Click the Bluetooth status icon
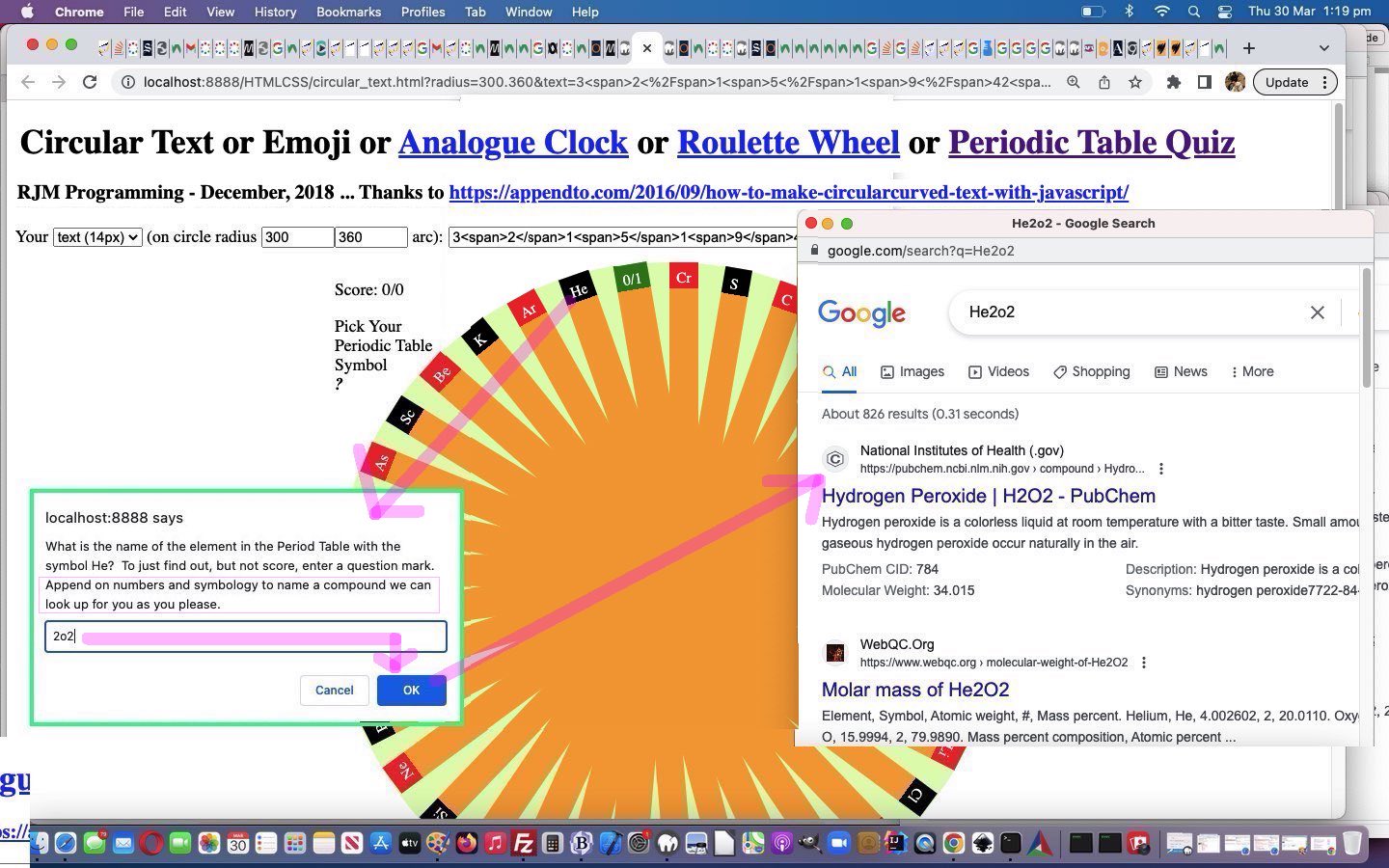Screen dimensions: 1389x868 [x=1129, y=12]
